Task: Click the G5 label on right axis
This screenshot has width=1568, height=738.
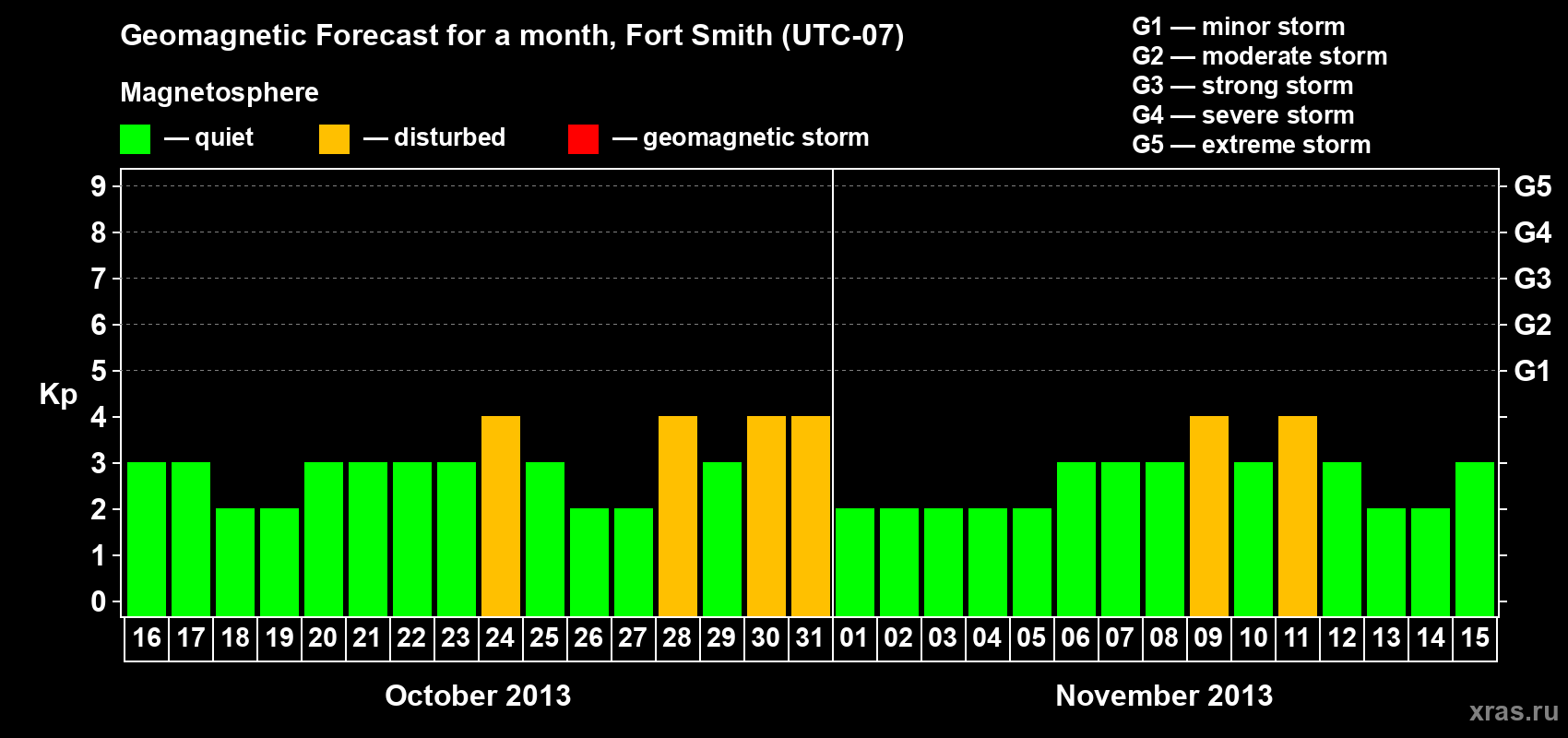Action: click(1532, 186)
